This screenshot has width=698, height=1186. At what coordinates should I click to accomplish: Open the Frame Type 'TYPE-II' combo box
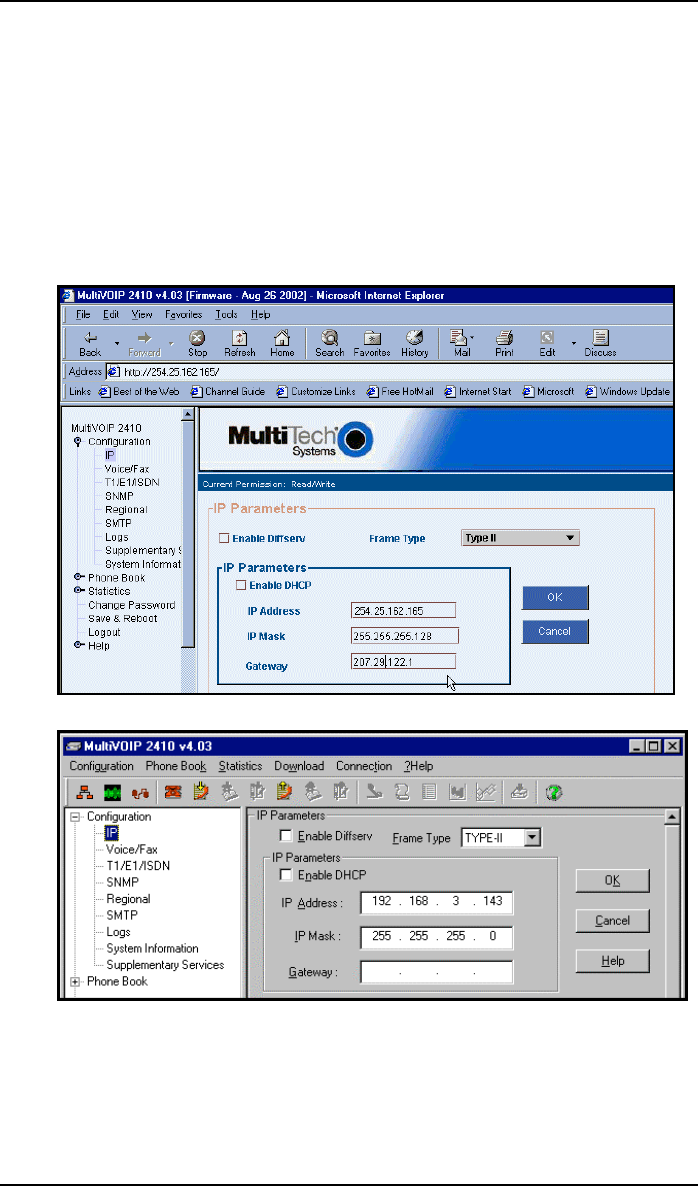pos(502,837)
